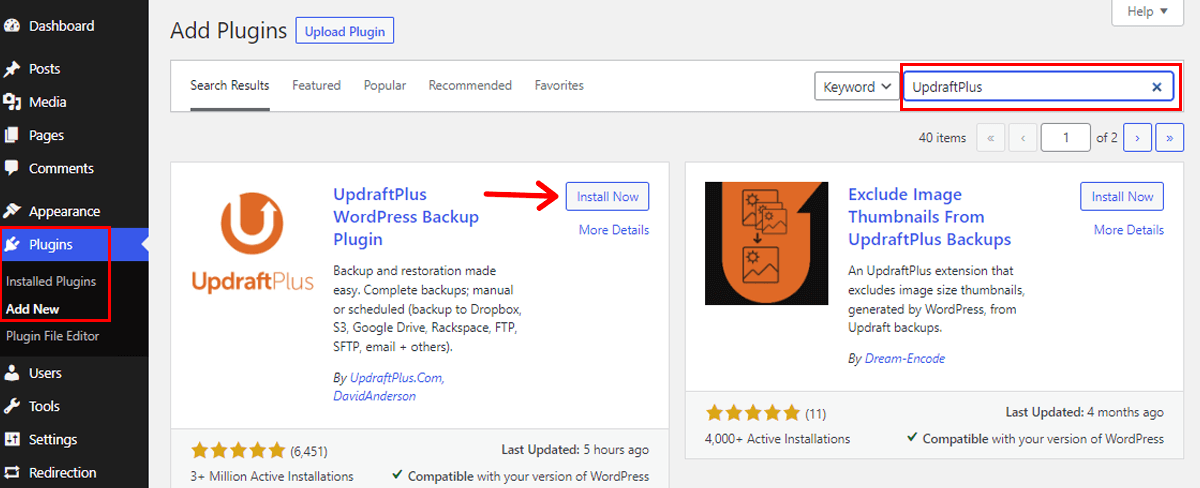The height and width of the screenshot is (488, 1200).
Task: Click the 3+ Million Active Installations text
Action: coord(272,476)
